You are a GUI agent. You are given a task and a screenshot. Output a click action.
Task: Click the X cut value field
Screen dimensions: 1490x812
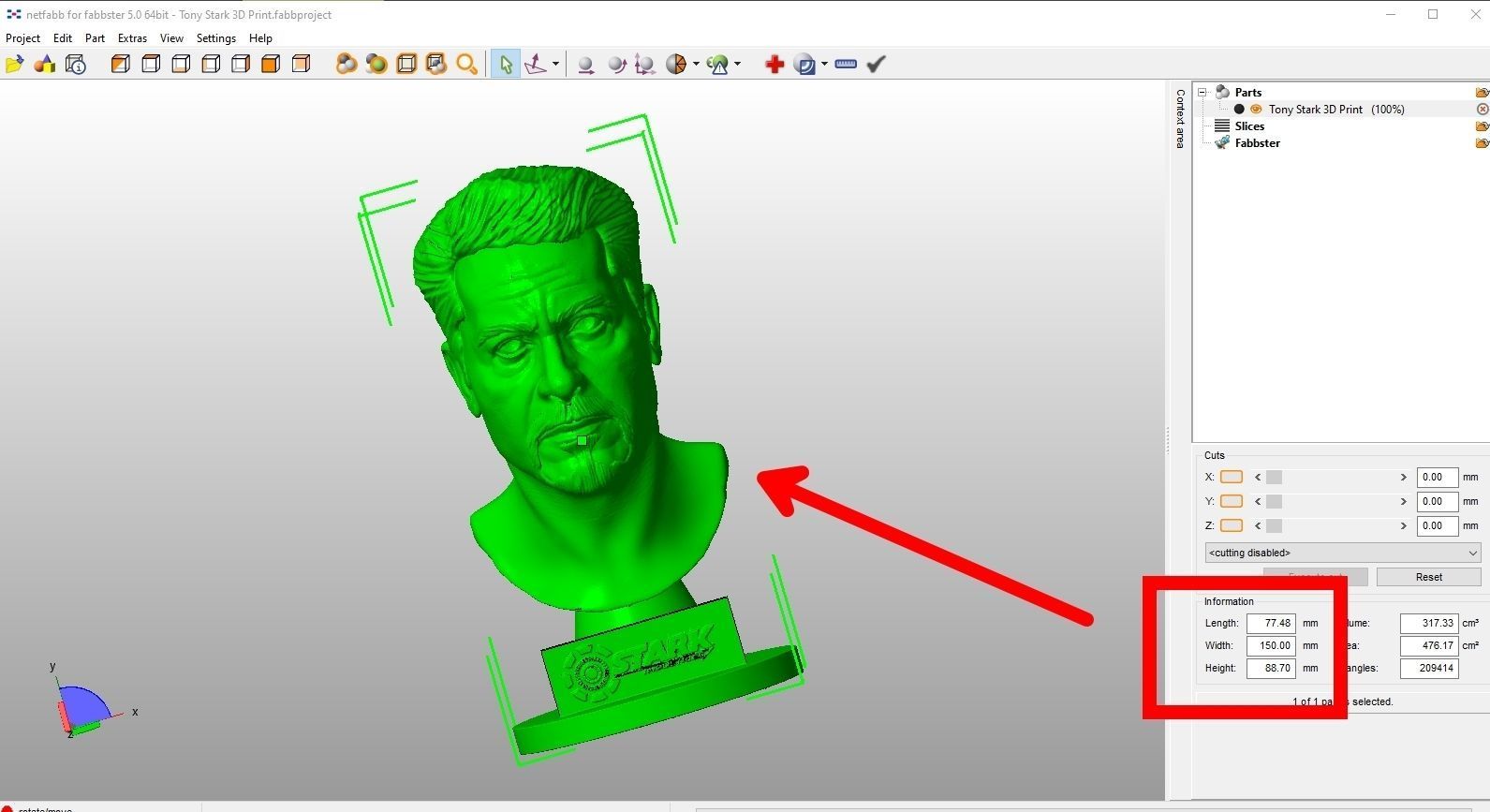pos(1438,478)
